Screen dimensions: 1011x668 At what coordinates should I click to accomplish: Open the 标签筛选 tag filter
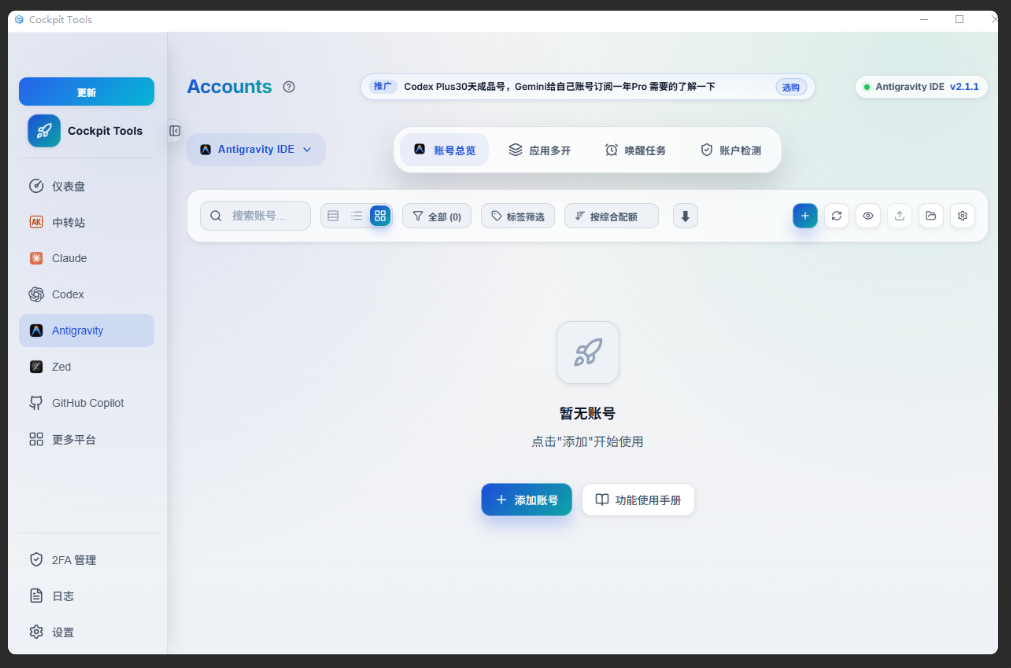pyautogui.click(x=518, y=216)
